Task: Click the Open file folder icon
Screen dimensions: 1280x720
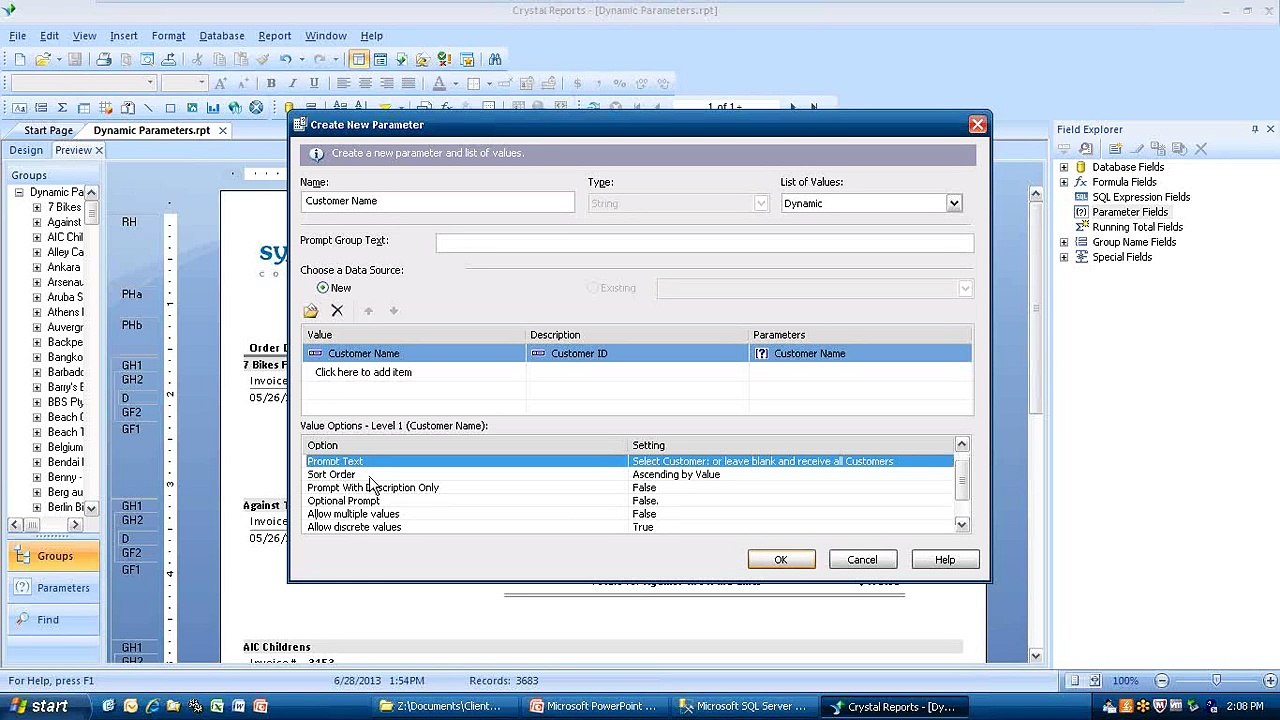Action: (x=42, y=60)
